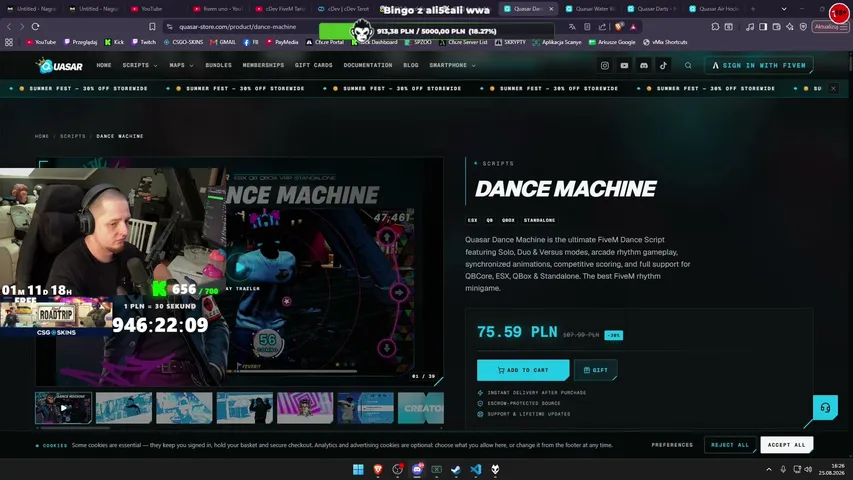The width and height of the screenshot is (853, 480).
Task: Click Sign In With FiveM
Action: point(759,65)
